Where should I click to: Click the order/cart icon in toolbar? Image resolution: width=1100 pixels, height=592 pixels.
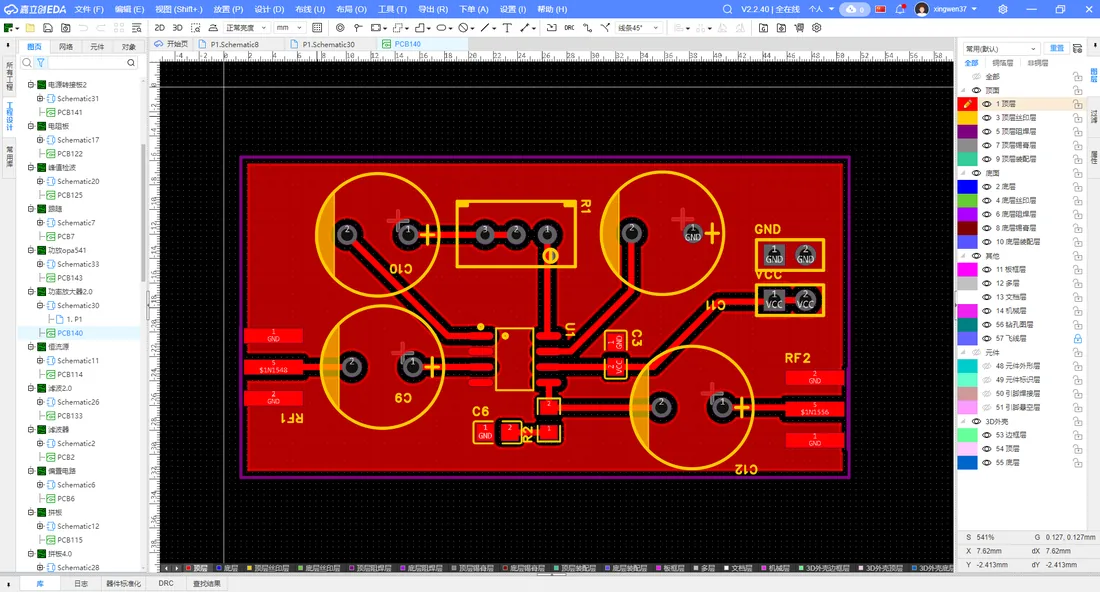click(799, 28)
